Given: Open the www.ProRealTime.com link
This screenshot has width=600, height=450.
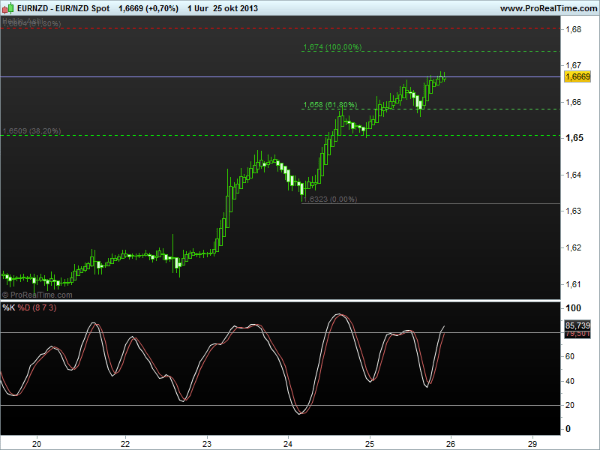Looking at the screenshot, I should click(549, 8).
